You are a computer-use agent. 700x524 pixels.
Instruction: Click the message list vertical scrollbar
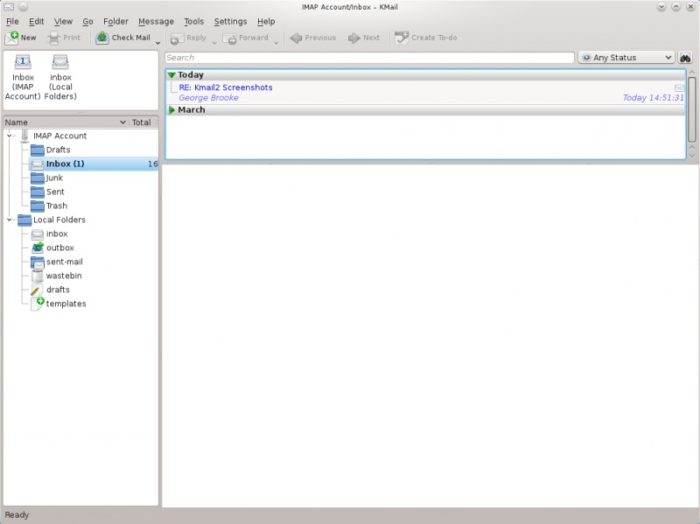coord(691,110)
